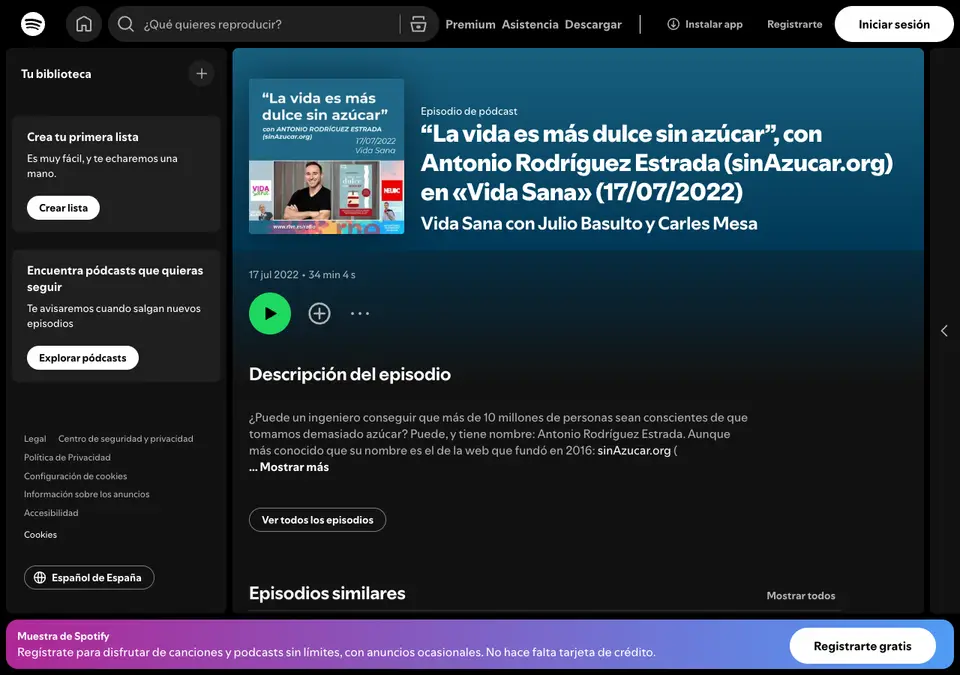The width and height of the screenshot is (960, 675).
Task: Click the episode cover art thumbnail
Action: (326, 156)
